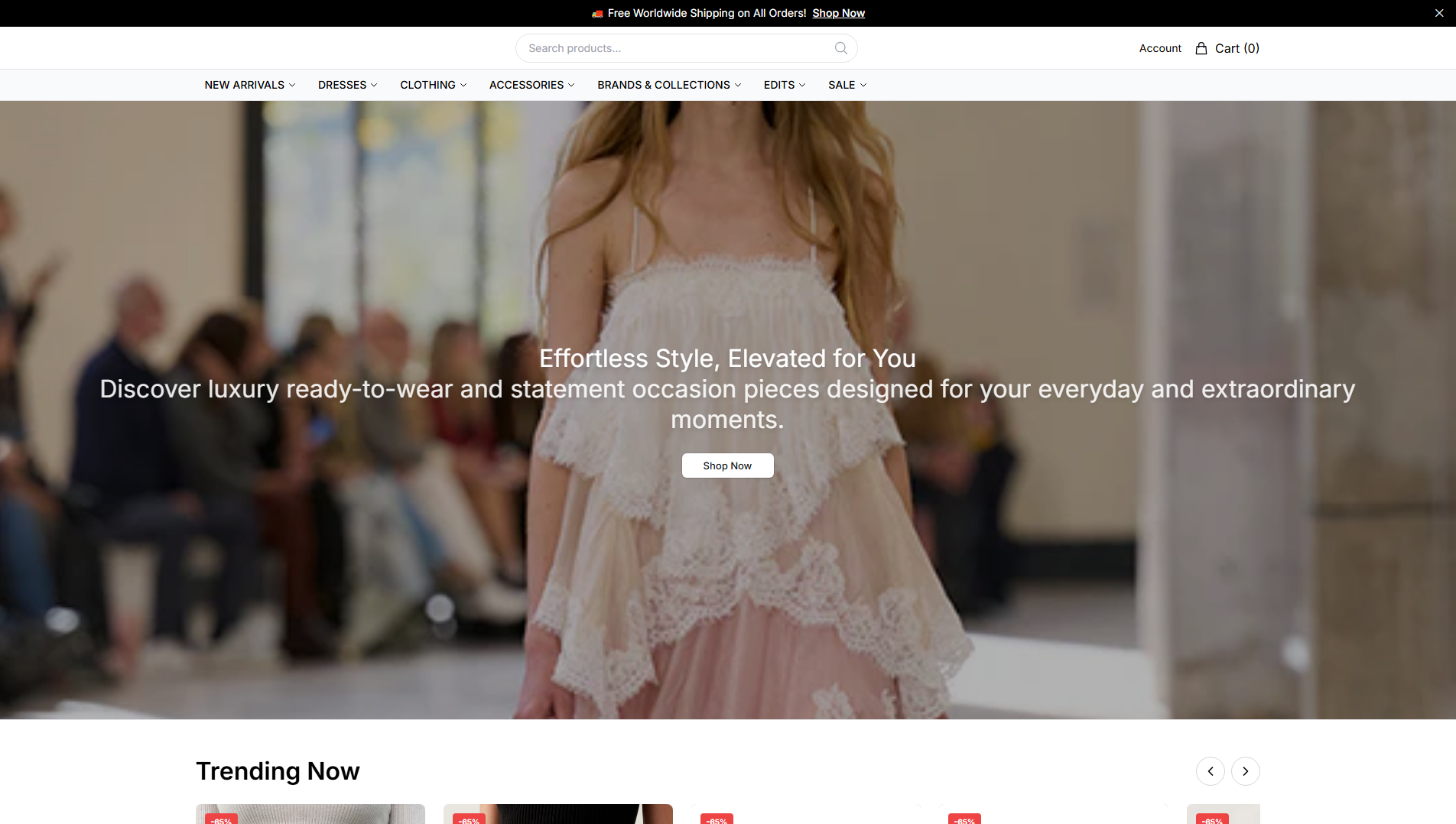1456x824 pixels.
Task: Show previous Trending Now products
Action: [x=1211, y=771]
